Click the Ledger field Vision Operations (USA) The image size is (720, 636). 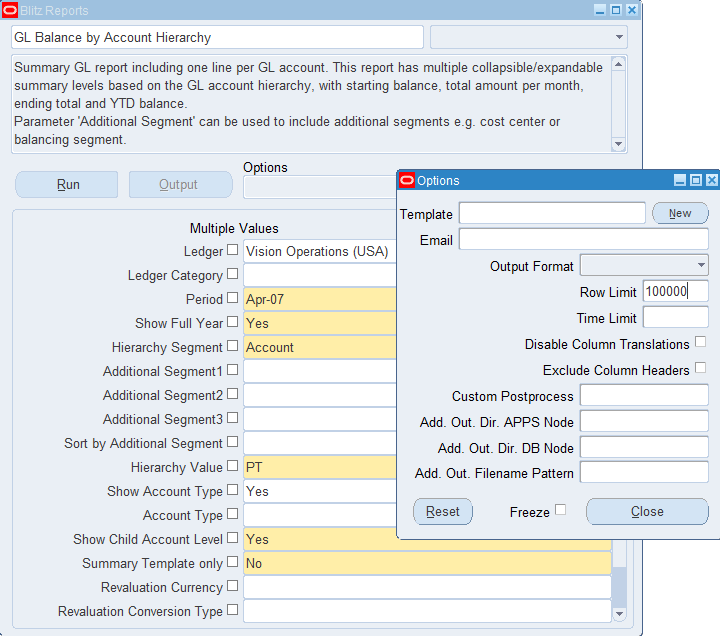tap(320, 251)
